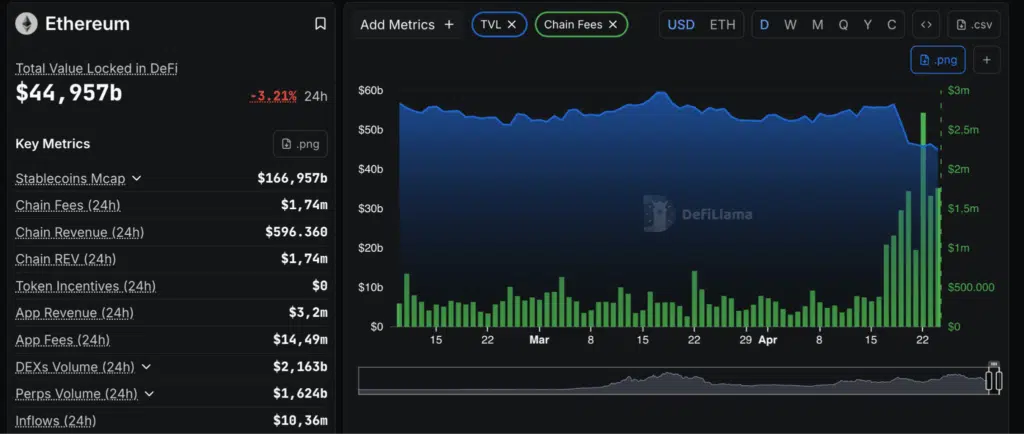
Task: Select the M monthly interval
Action: click(x=817, y=25)
